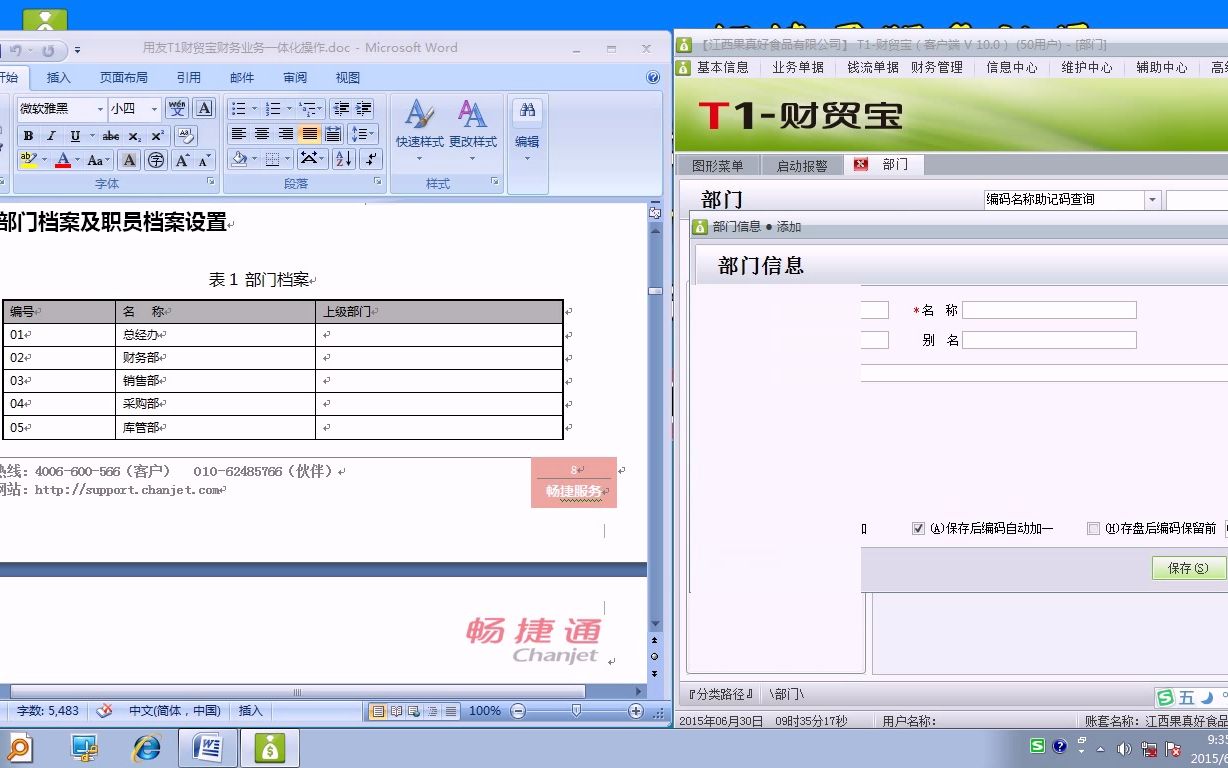Check the 存盘后编码保留前 option

[x=1094, y=528]
